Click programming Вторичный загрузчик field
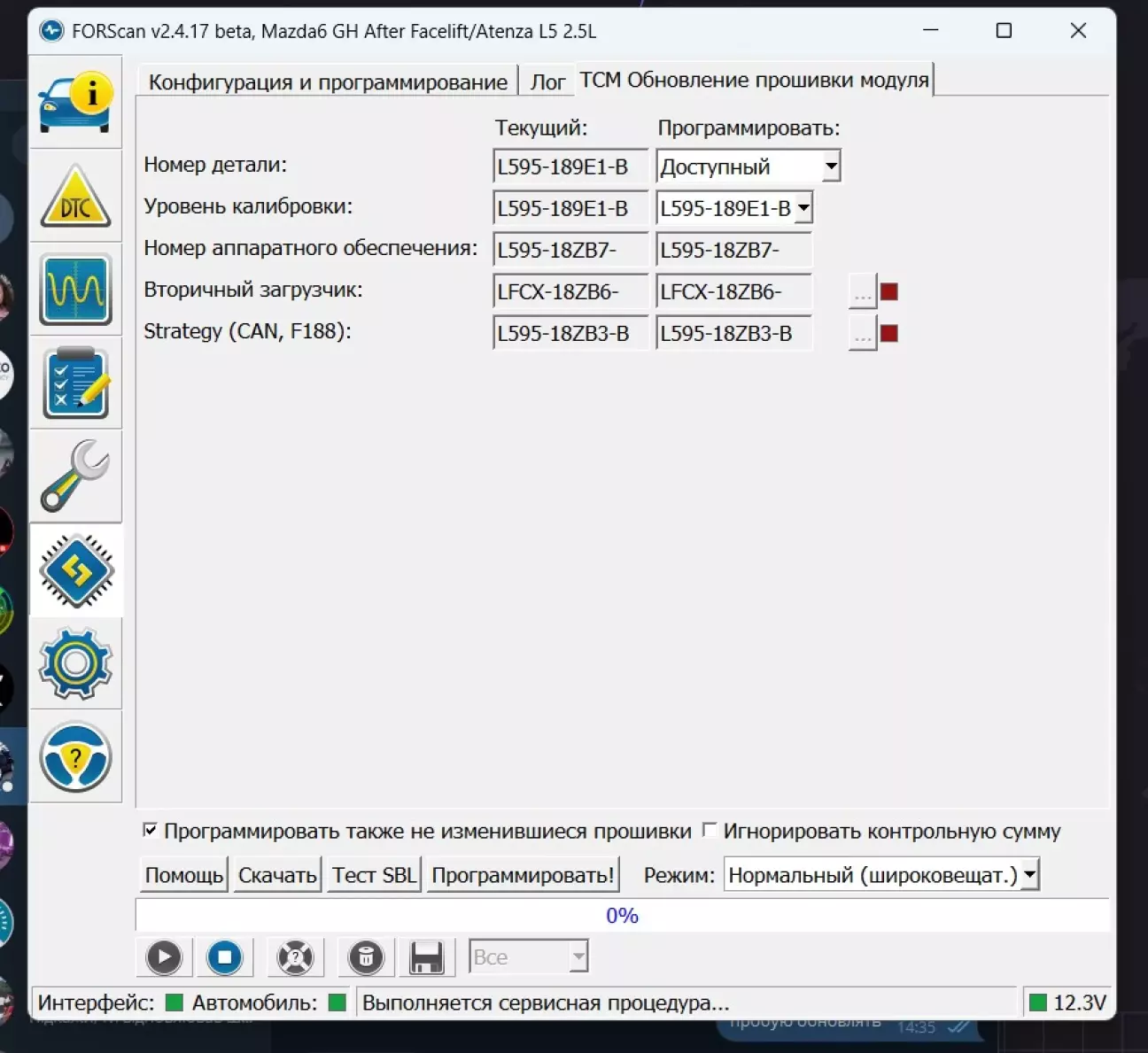Image resolution: width=1148 pixels, height=1053 pixels. coord(733,291)
